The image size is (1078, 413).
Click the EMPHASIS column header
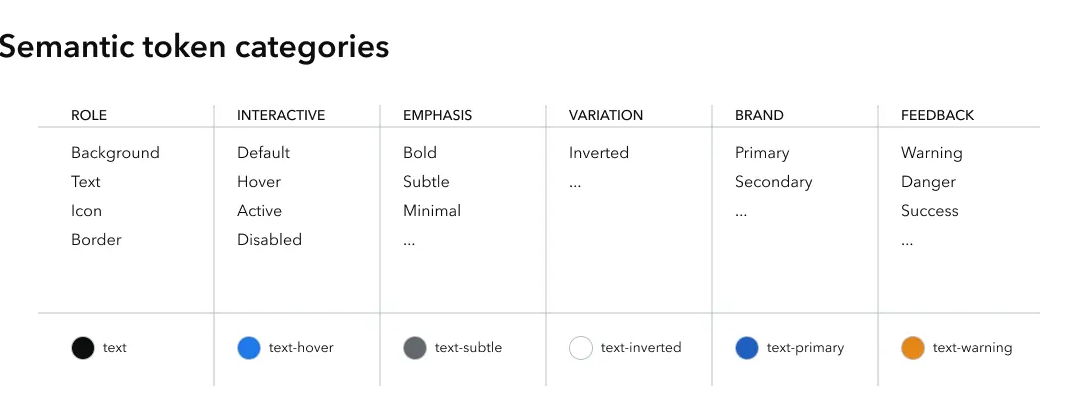[437, 115]
